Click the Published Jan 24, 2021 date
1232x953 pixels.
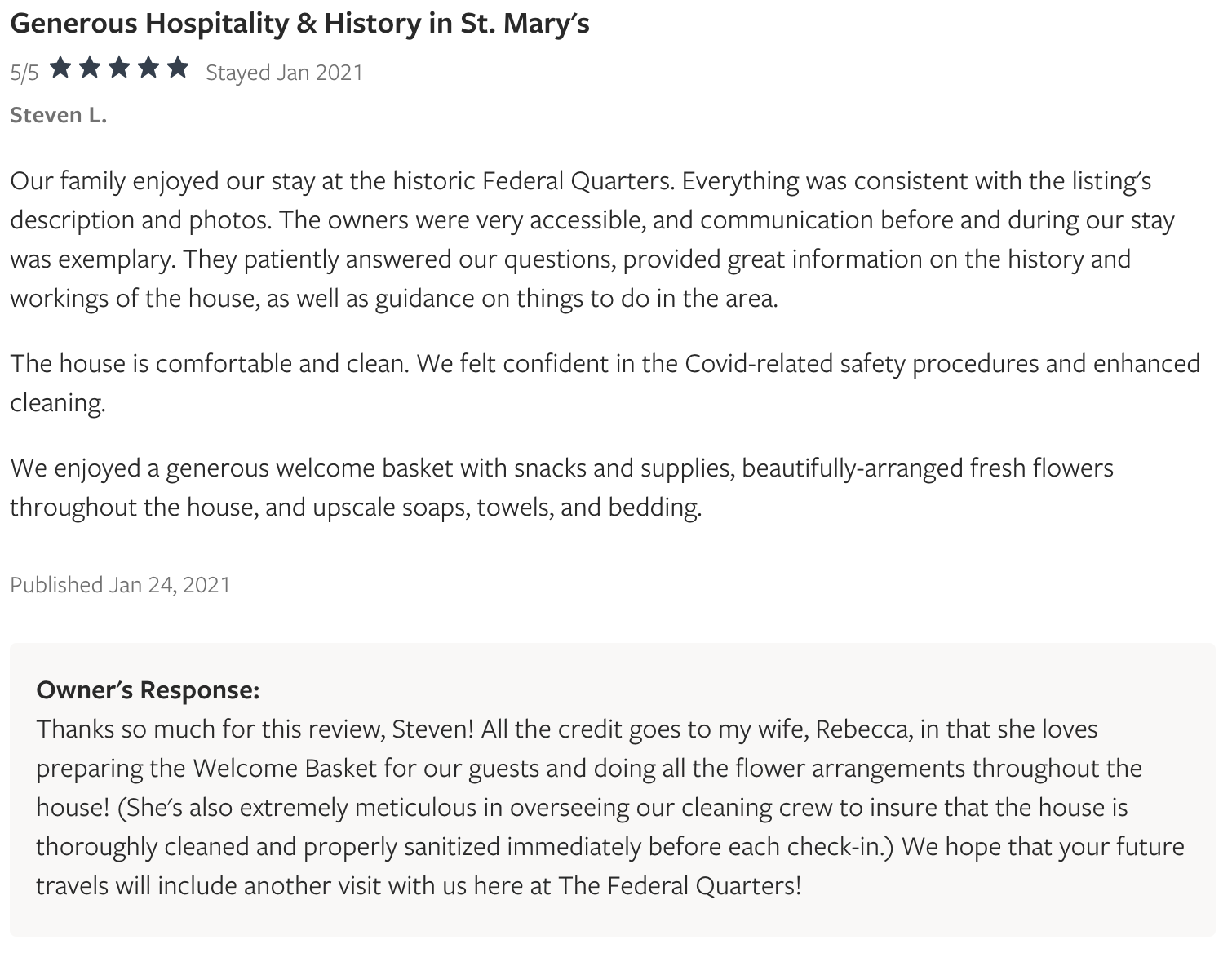pyautogui.click(x=120, y=585)
